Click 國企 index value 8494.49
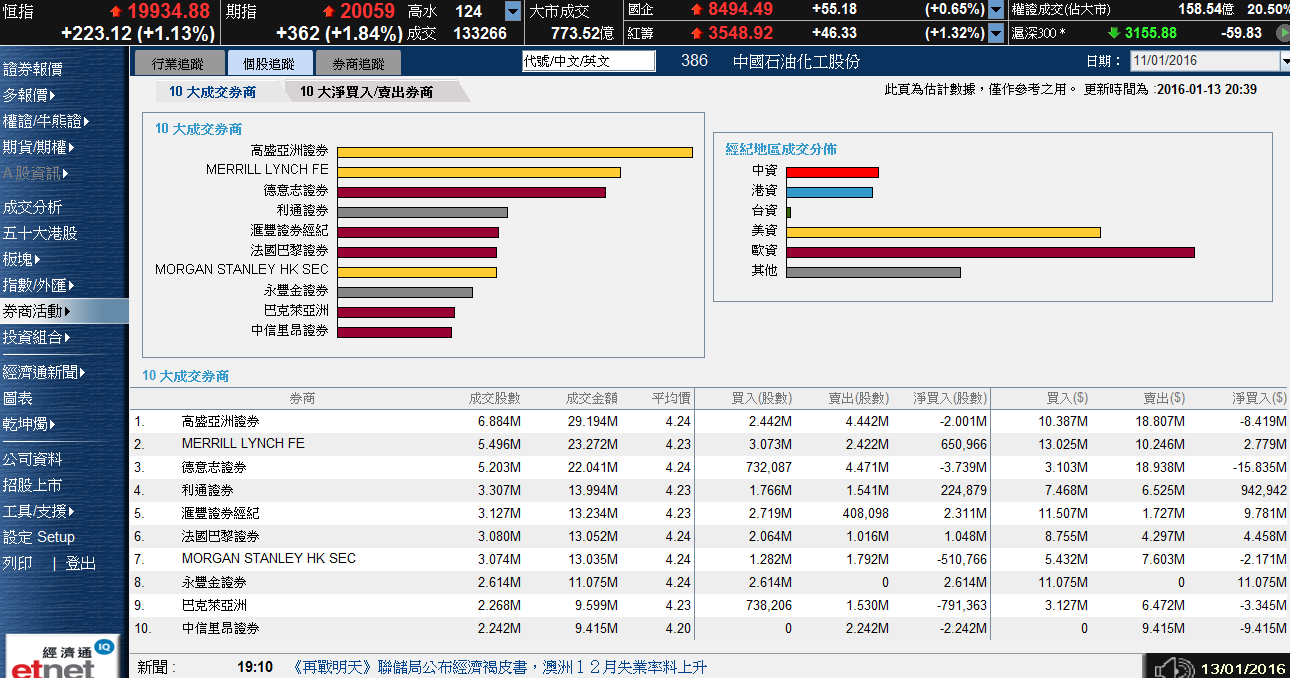This screenshot has height=678, width=1290. 740,9
